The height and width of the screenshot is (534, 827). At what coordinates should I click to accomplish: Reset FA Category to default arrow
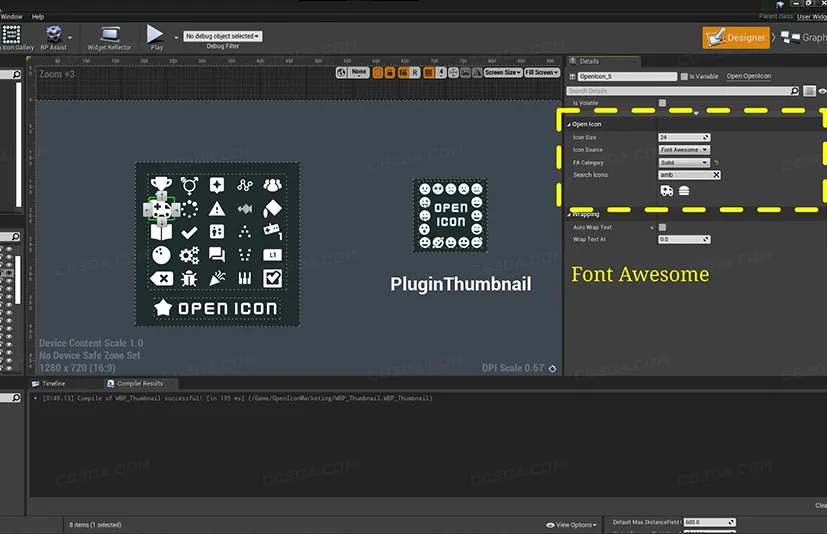tap(716, 163)
